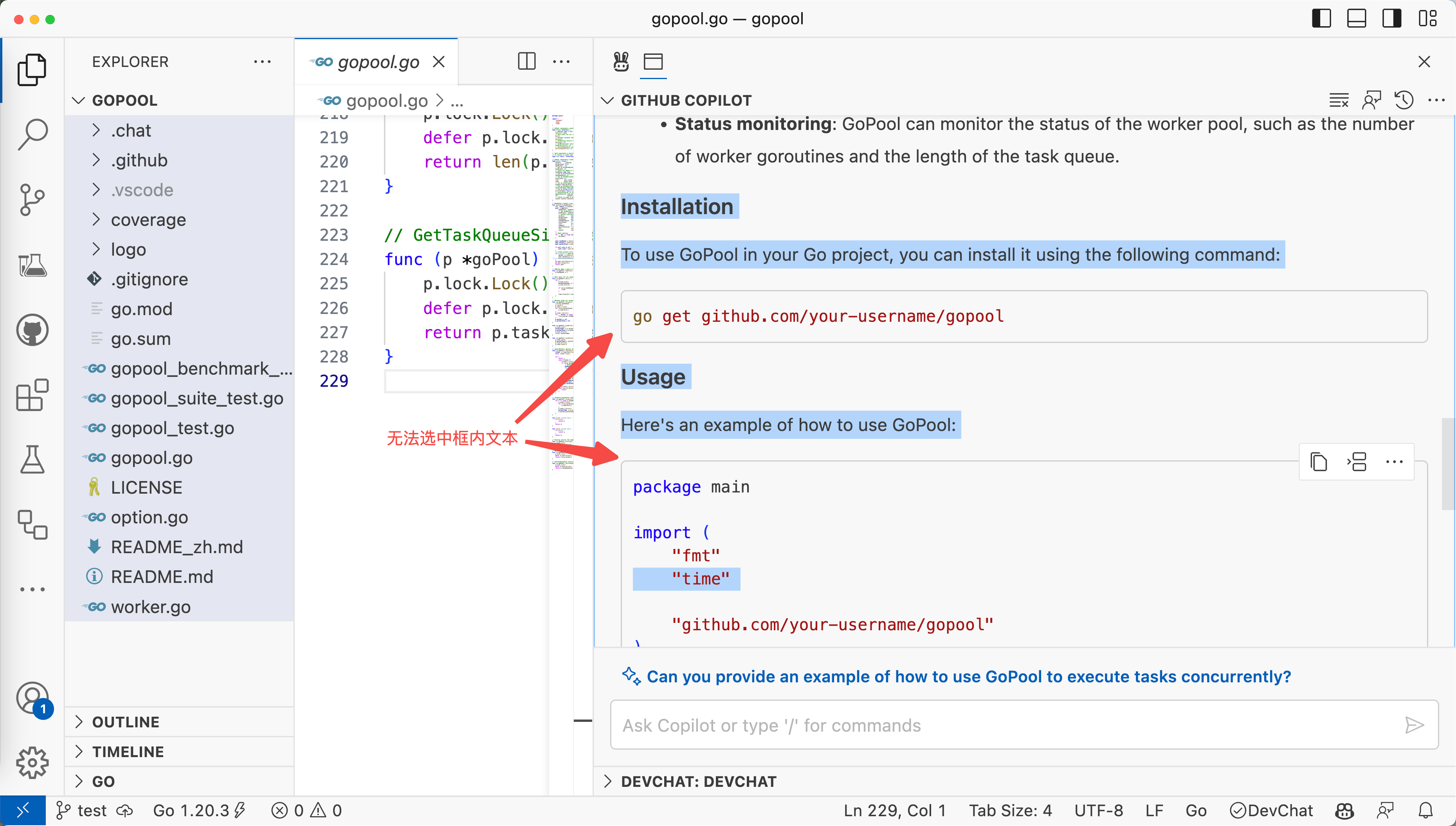Toggle primary side bar visibility
This screenshot has width=1456, height=826.
tap(1322, 19)
